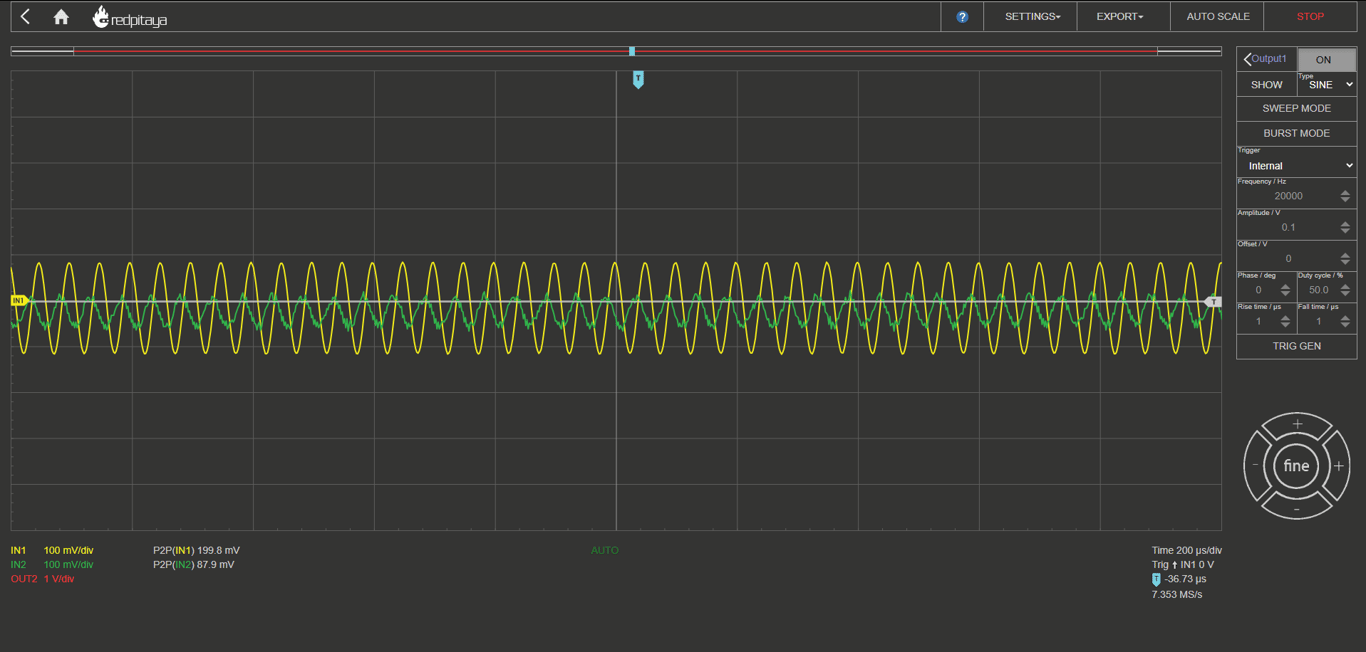Increase Fall time with the up stepper arrow
The width and height of the screenshot is (1366, 652).
coord(1345,317)
